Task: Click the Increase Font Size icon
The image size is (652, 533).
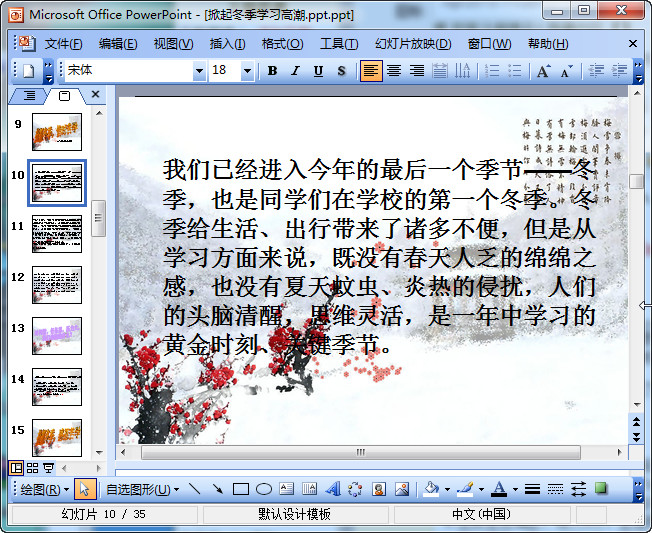Action: pyautogui.click(x=543, y=71)
